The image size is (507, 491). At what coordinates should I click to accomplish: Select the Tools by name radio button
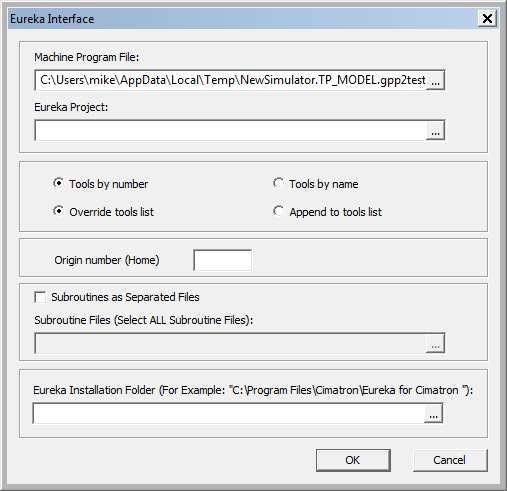point(278,183)
